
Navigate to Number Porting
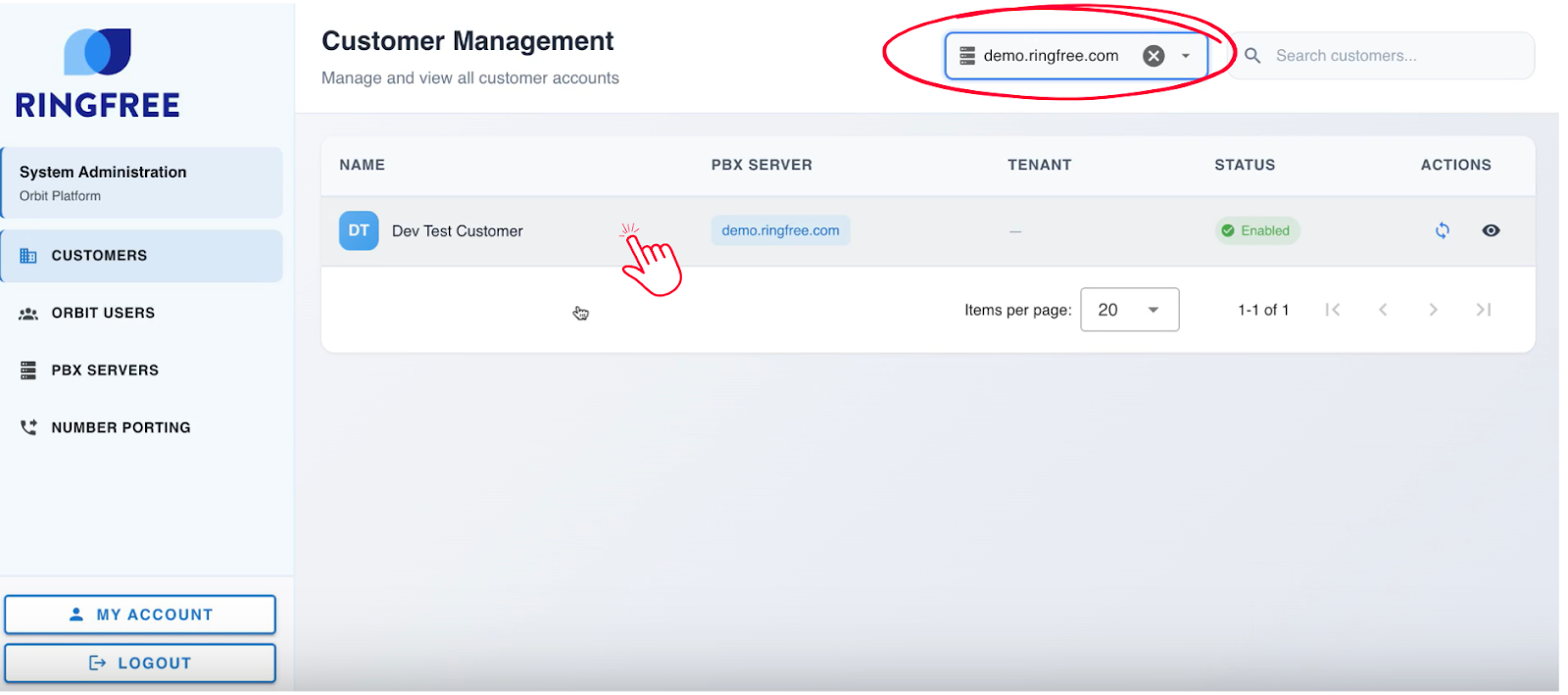[x=121, y=428]
